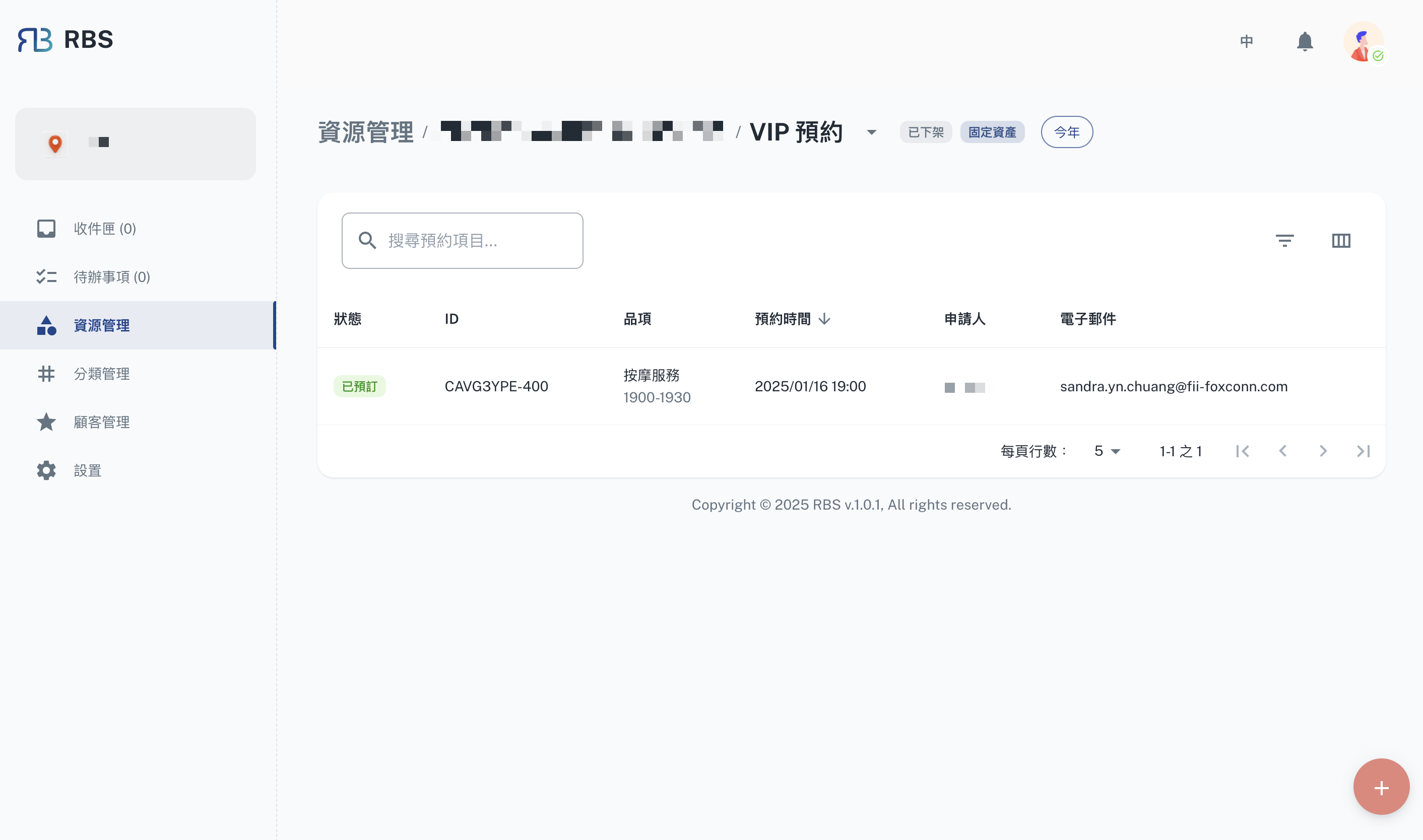Click the next page chevron
Viewport: 1423px width, 840px height.
(x=1323, y=451)
